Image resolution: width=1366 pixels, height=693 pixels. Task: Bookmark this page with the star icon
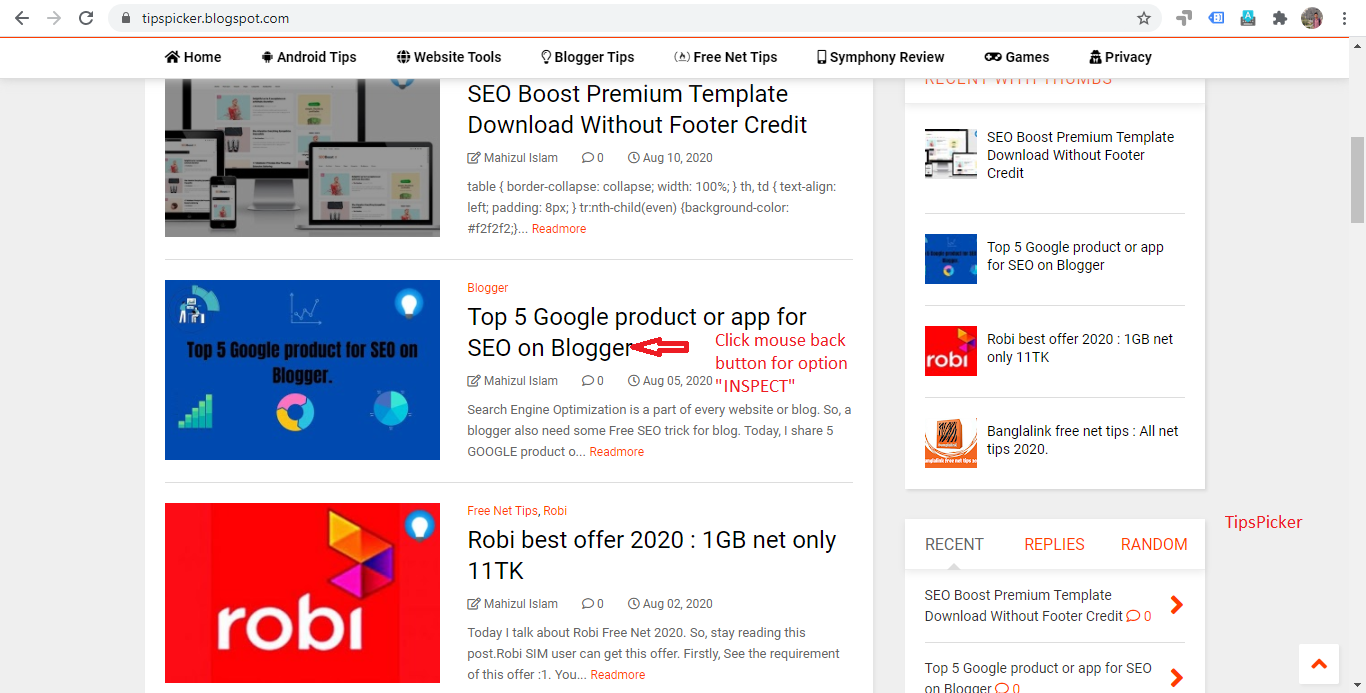coord(1144,18)
